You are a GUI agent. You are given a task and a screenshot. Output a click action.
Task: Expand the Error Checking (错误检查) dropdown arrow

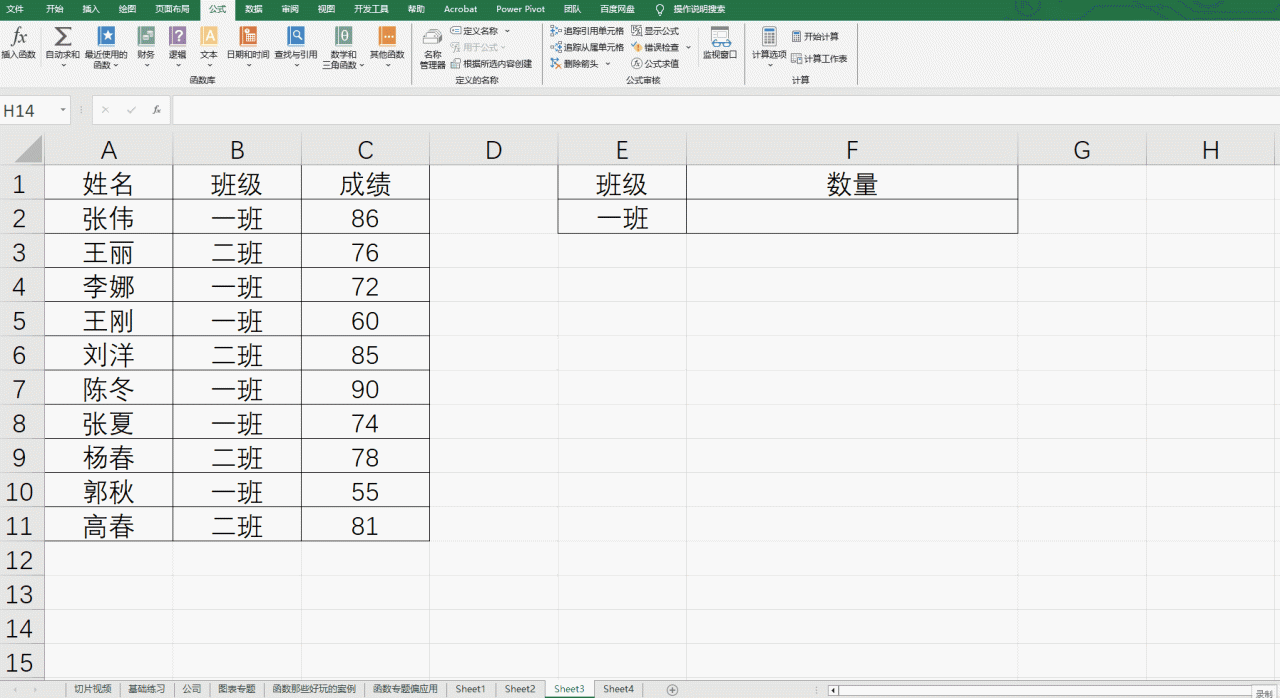click(688, 47)
